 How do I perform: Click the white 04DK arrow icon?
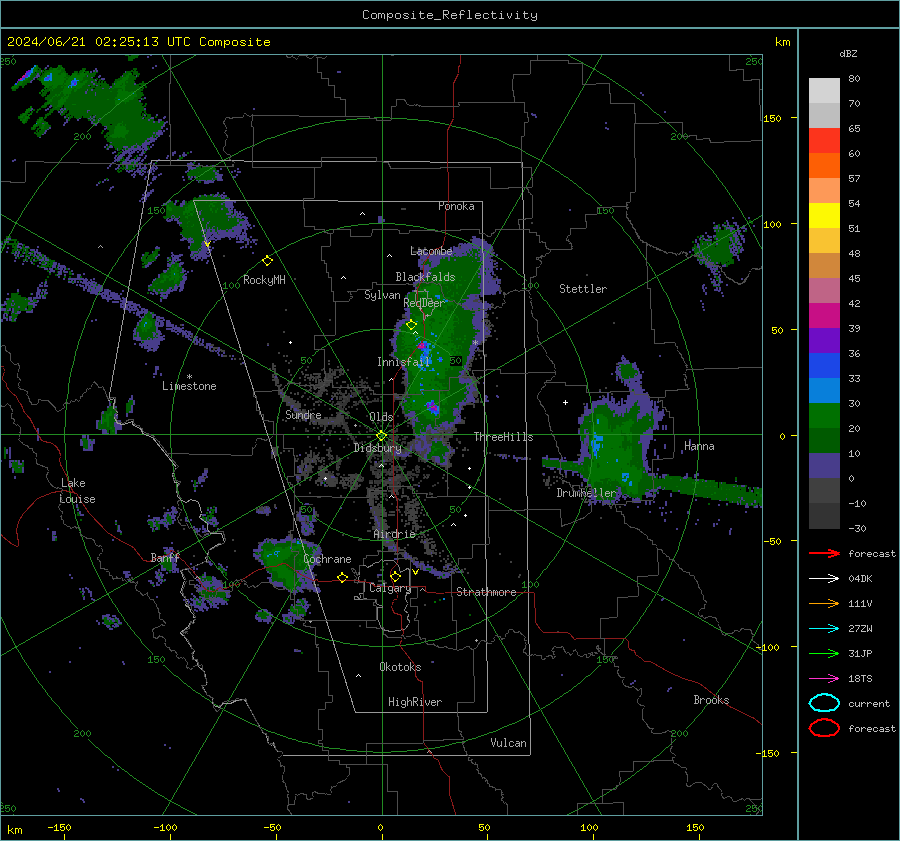(x=824, y=579)
